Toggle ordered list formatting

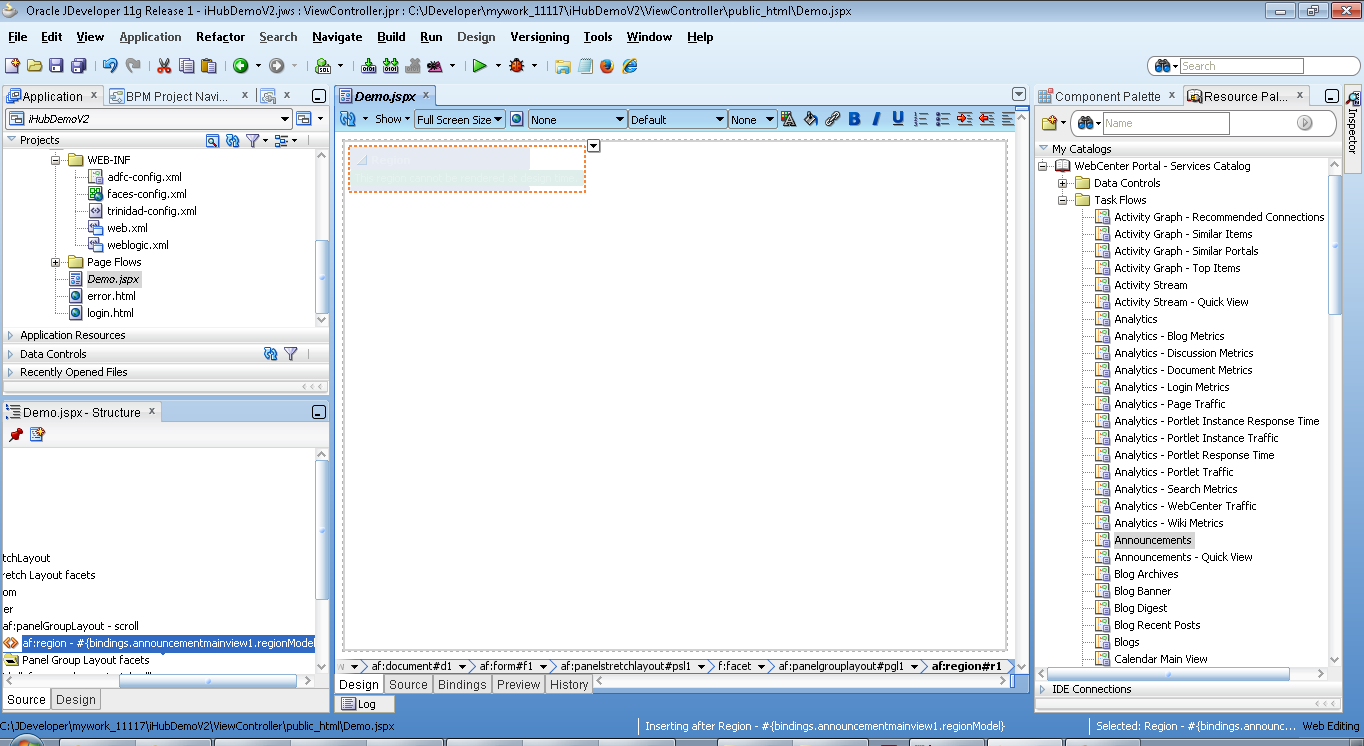pos(921,119)
